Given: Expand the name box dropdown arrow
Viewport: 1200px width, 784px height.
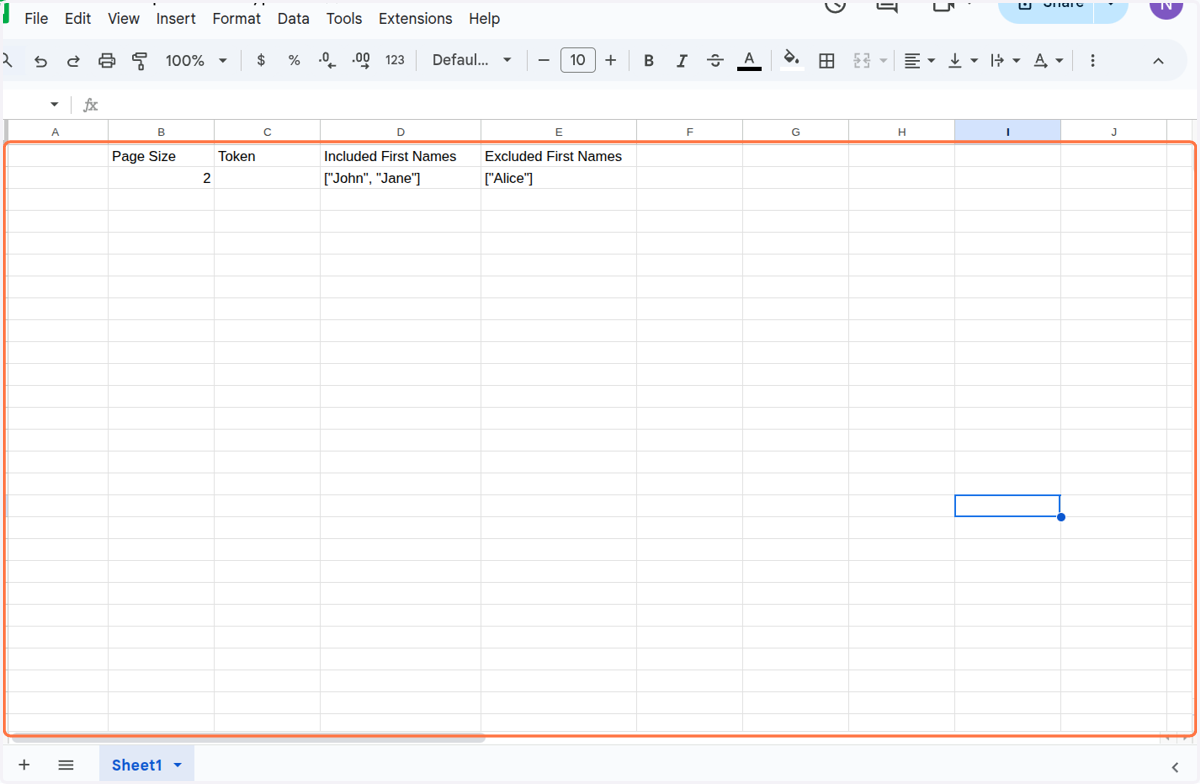Looking at the screenshot, I should [54, 105].
